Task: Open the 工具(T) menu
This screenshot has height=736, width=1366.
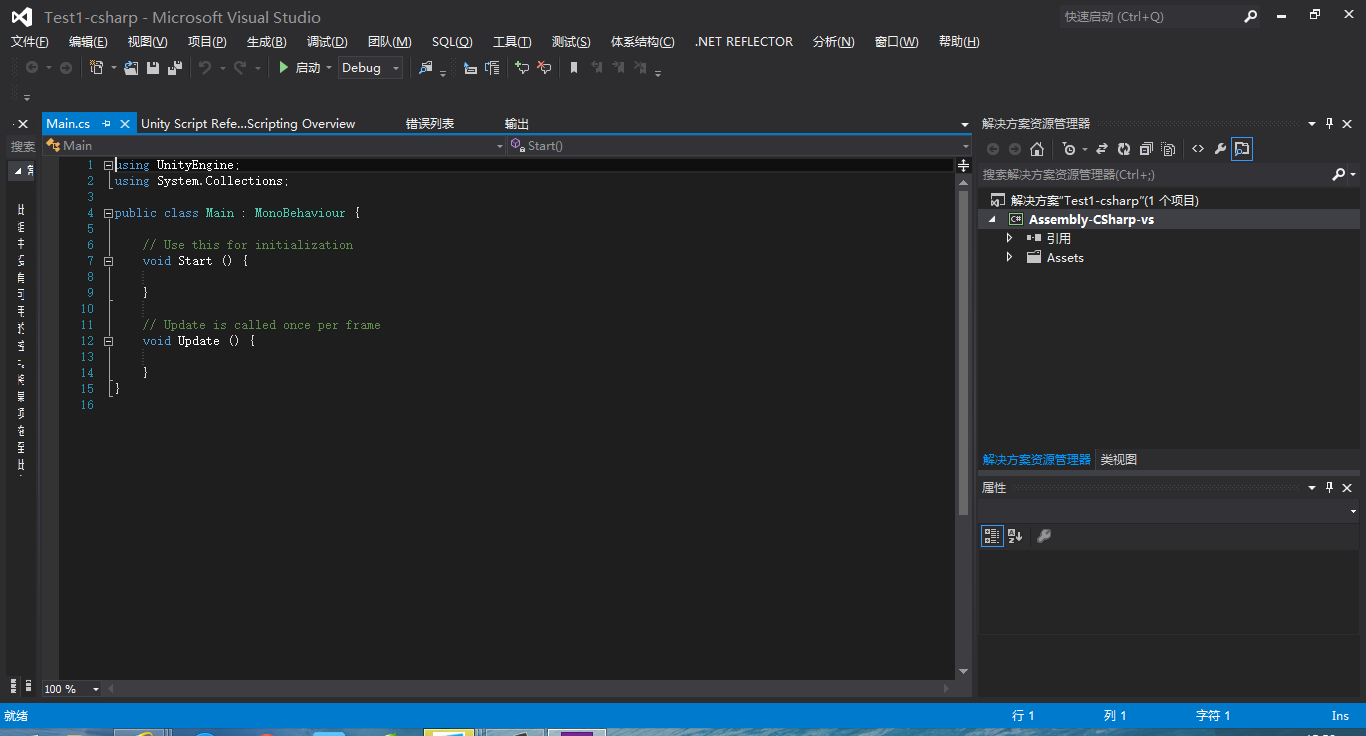Action: 512,42
